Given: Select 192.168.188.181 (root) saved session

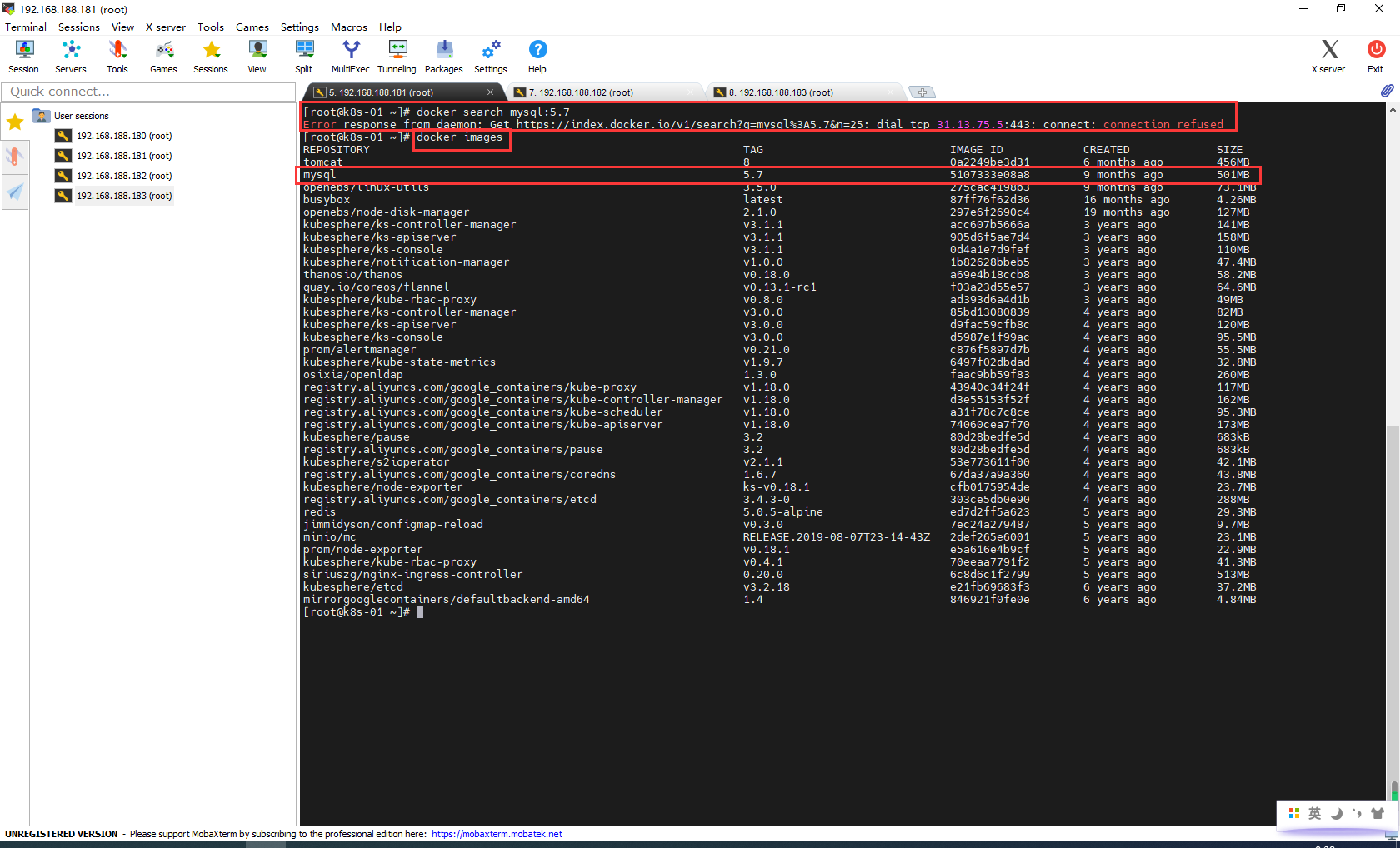Looking at the screenshot, I should pyautogui.click(x=124, y=156).
